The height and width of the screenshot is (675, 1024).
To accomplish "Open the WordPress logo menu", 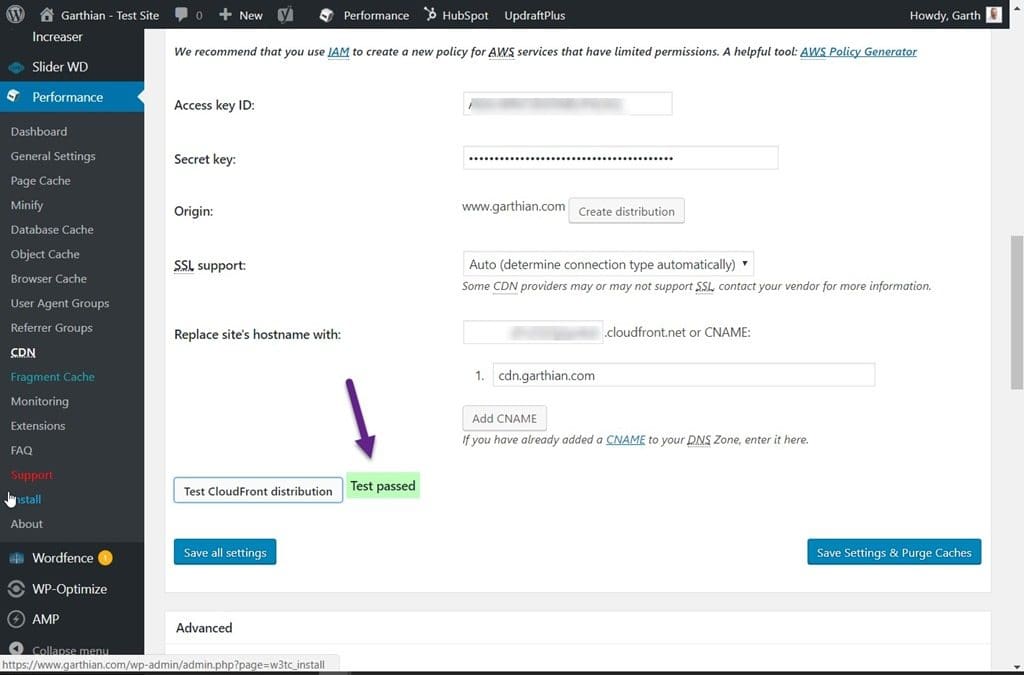I will [x=15, y=14].
